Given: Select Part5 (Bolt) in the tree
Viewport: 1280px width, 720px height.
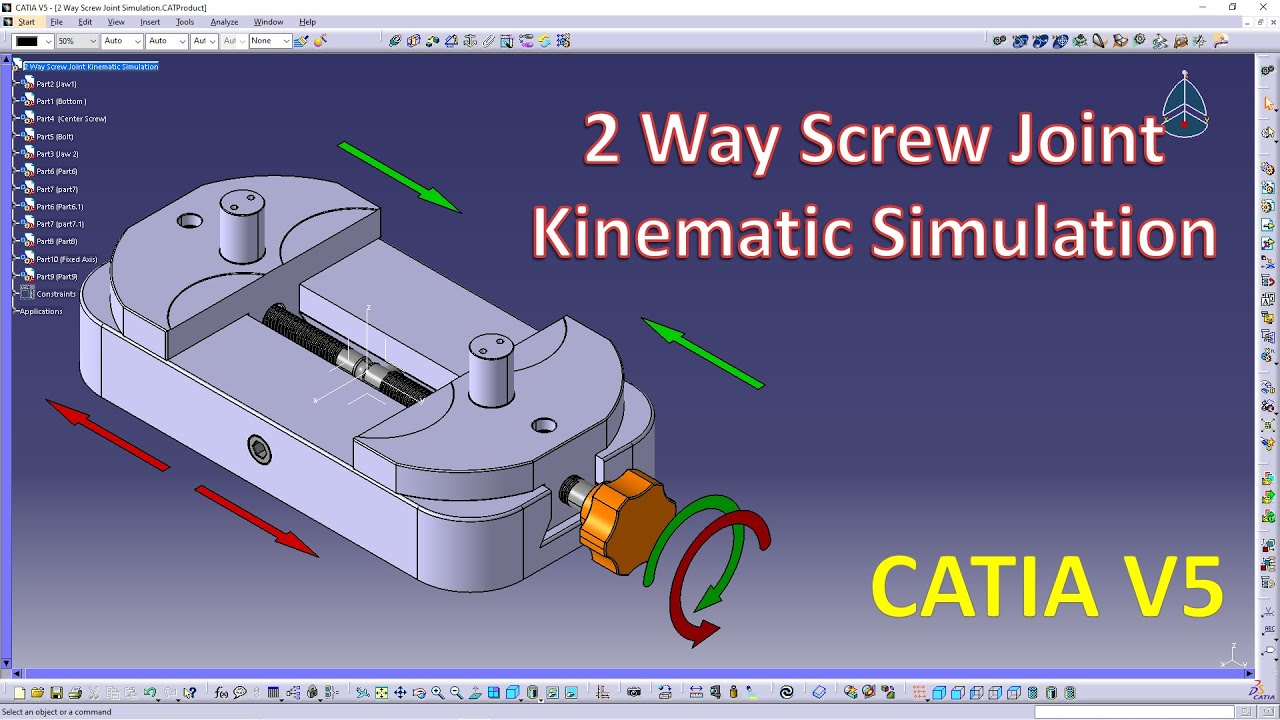Looking at the screenshot, I should 55,137.
